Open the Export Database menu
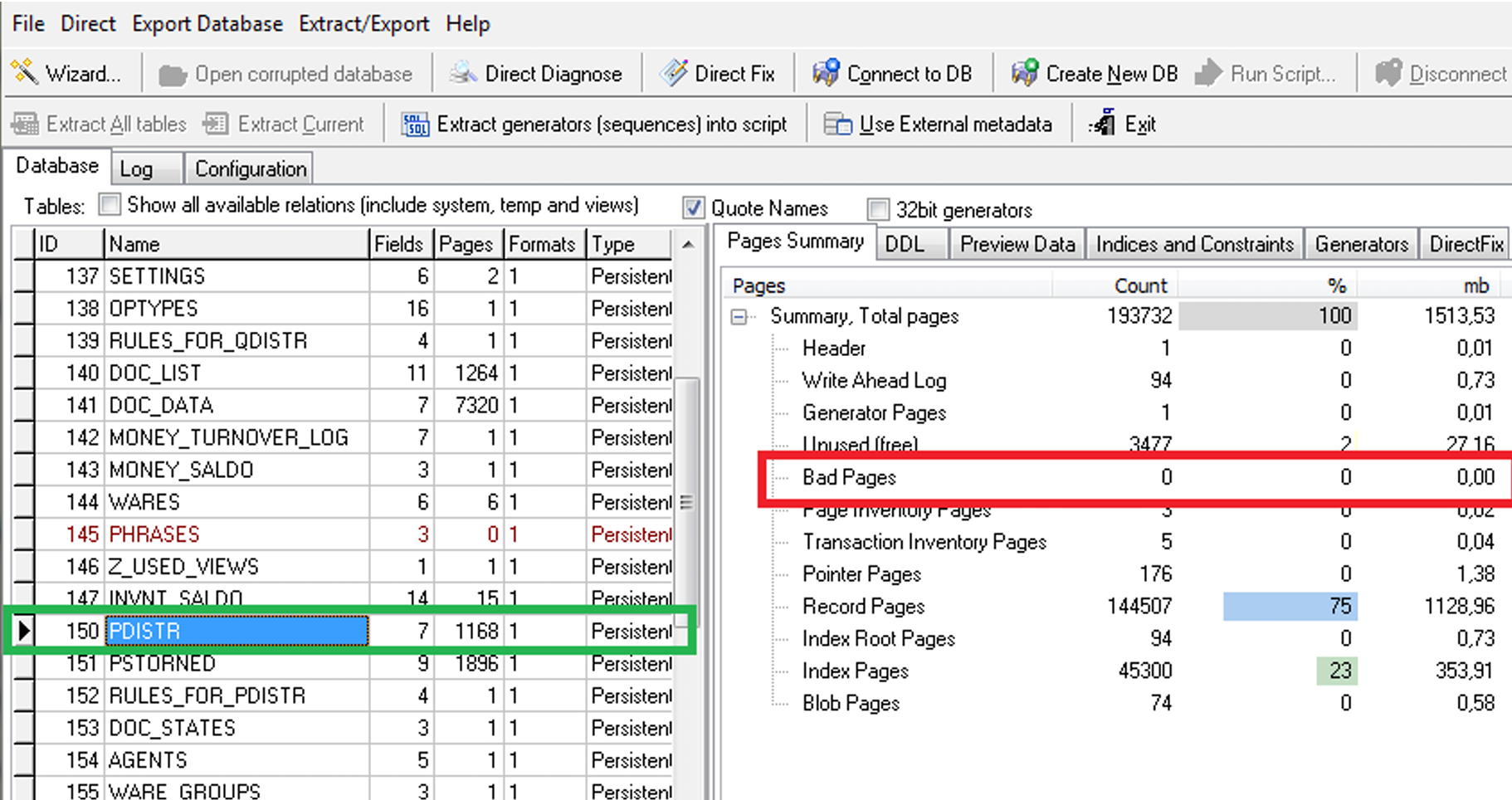1512x800 pixels. point(207,23)
